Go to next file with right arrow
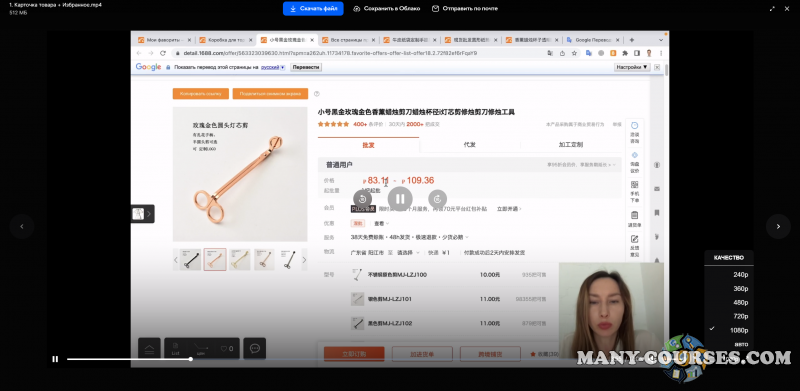 (x=778, y=227)
